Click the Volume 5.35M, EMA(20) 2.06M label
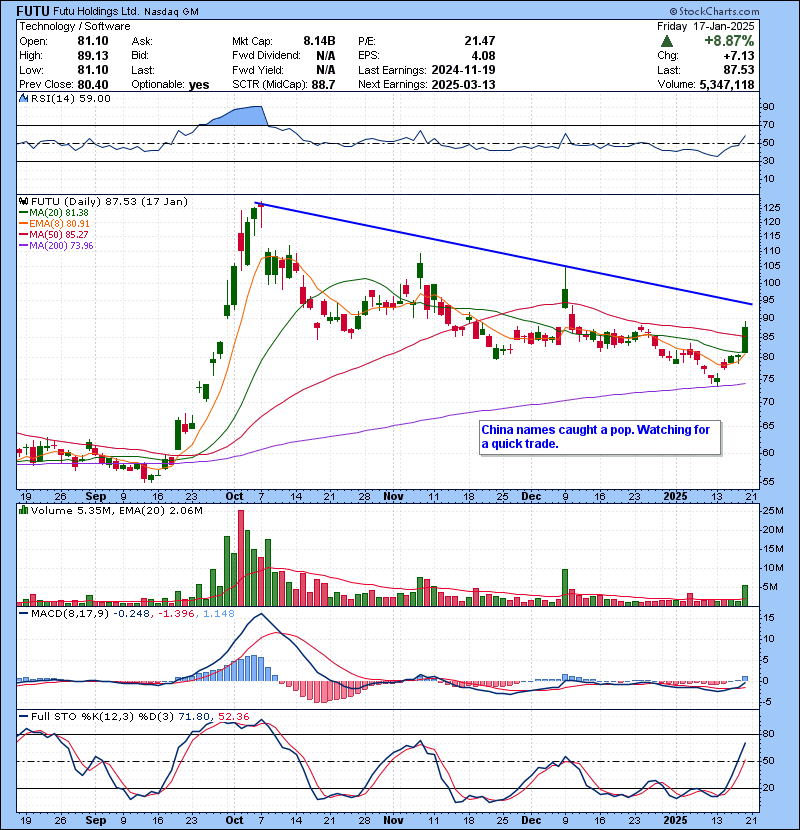Image resolution: width=800 pixels, height=830 pixels. [116, 510]
